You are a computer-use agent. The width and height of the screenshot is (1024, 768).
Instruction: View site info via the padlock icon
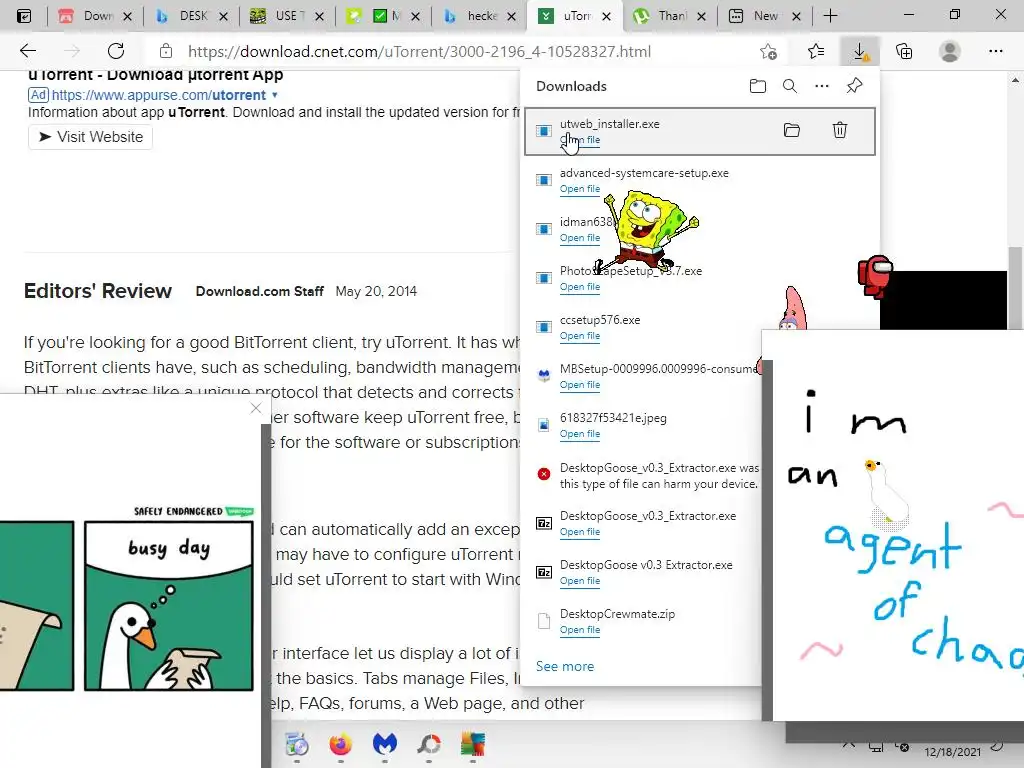tap(166, 51)
